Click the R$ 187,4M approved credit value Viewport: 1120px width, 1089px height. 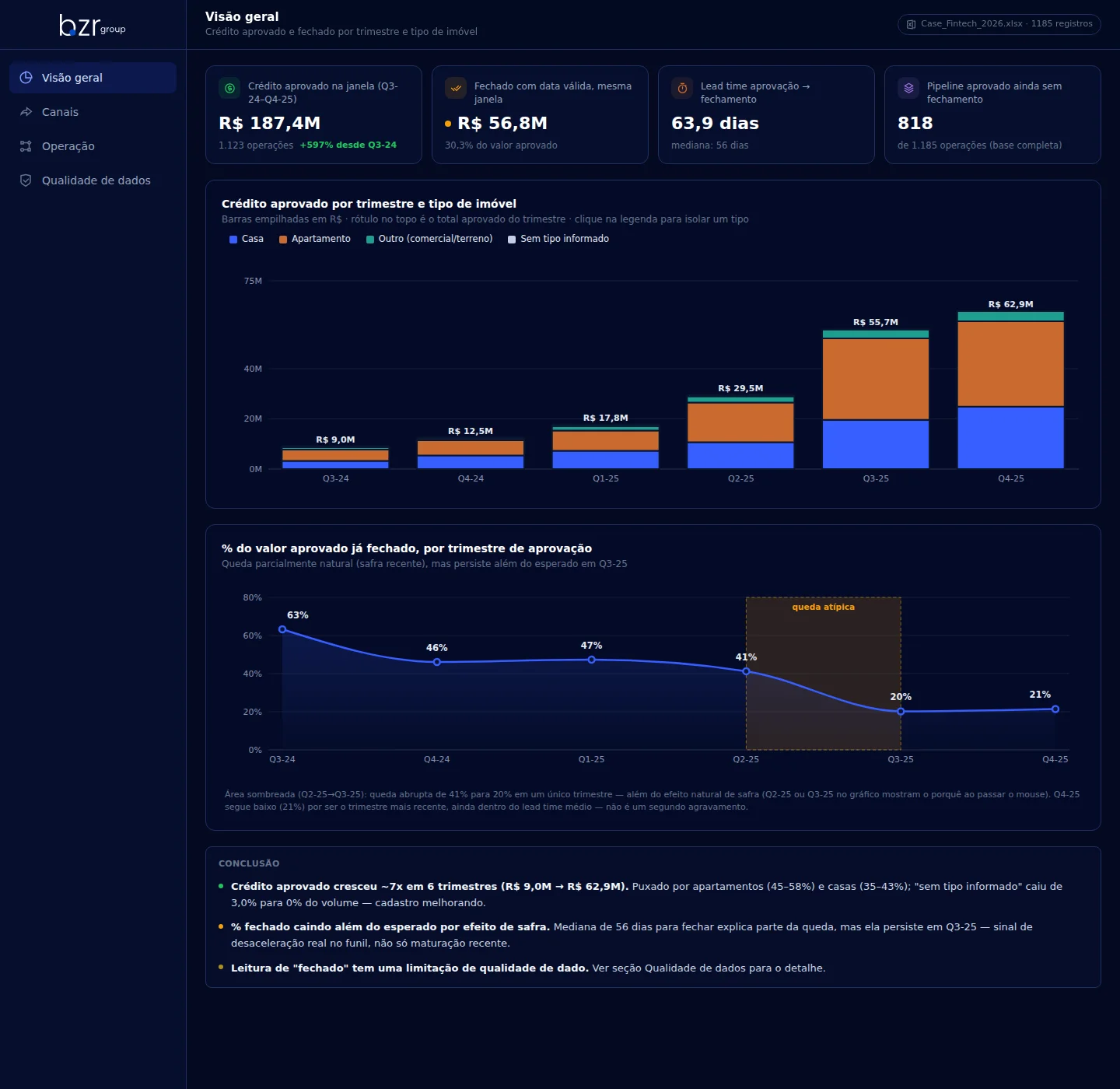[270, 123]
